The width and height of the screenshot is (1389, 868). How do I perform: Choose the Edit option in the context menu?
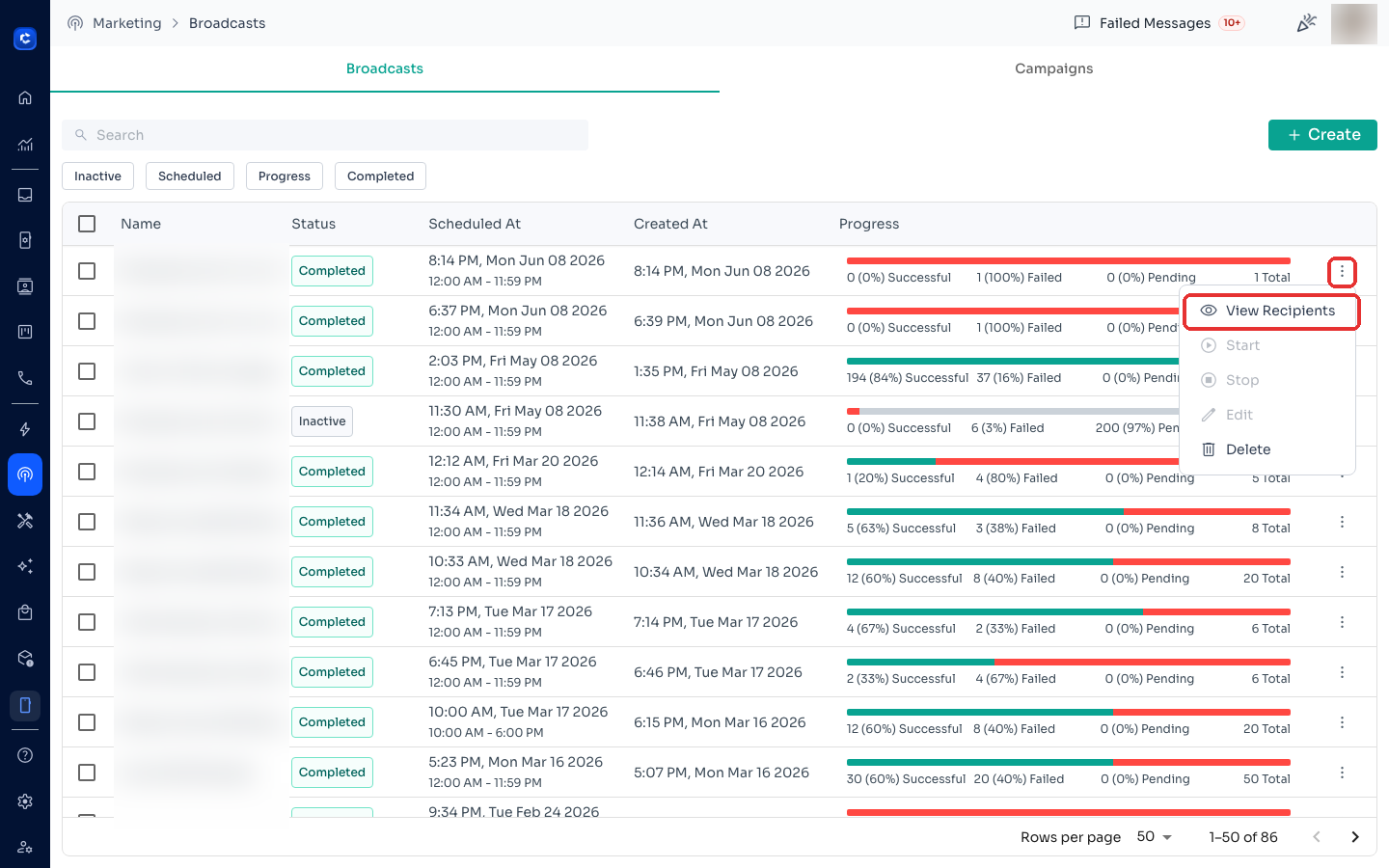click(1267, 415)
